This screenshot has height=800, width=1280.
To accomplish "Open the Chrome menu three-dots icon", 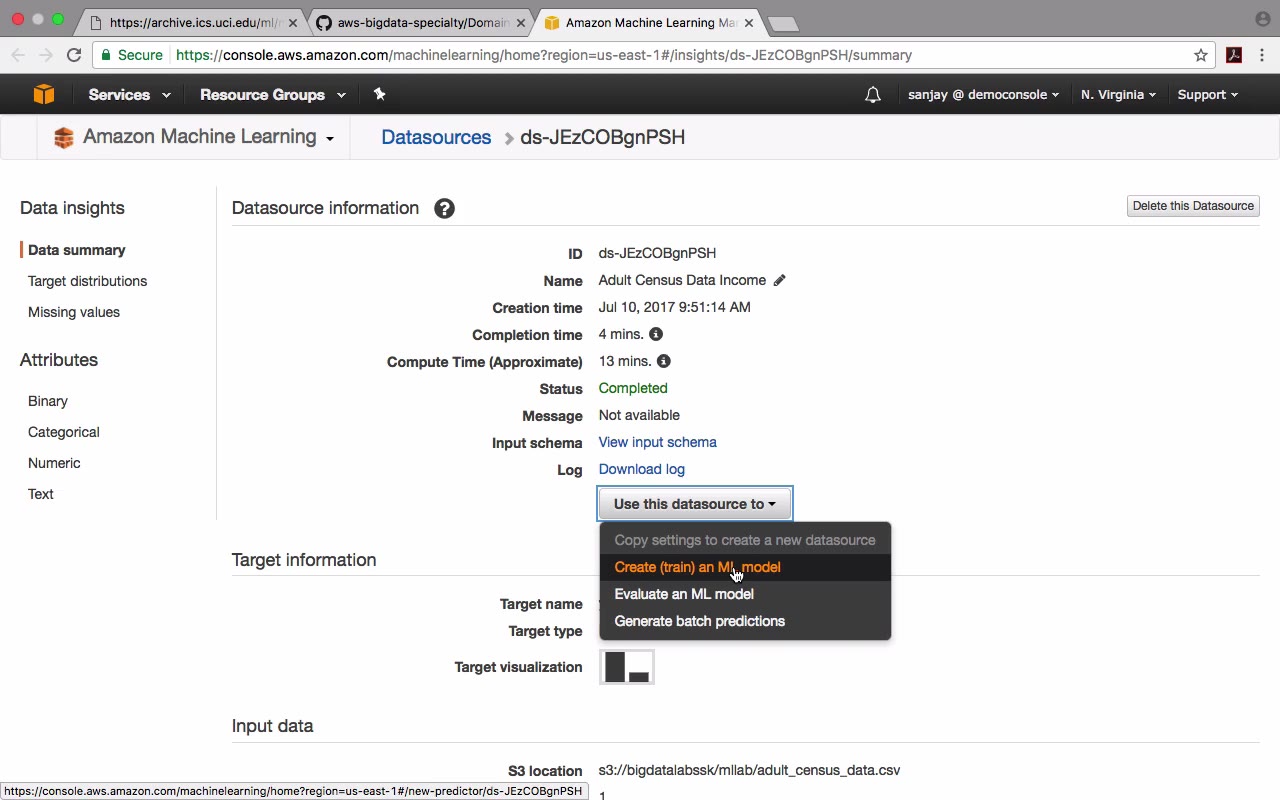I will pos(1262,55).
